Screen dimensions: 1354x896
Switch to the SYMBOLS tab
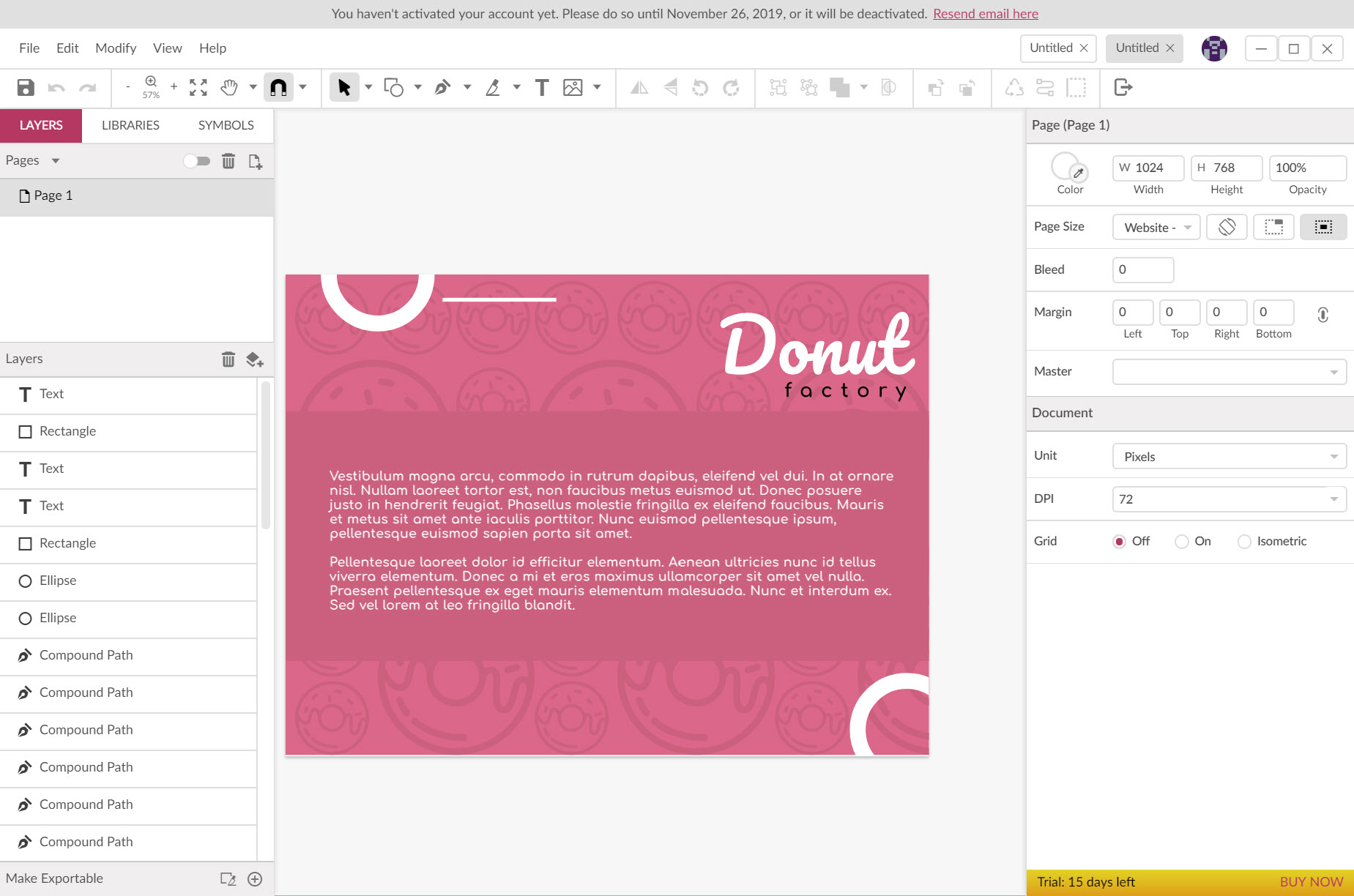(x=226, y=125)
